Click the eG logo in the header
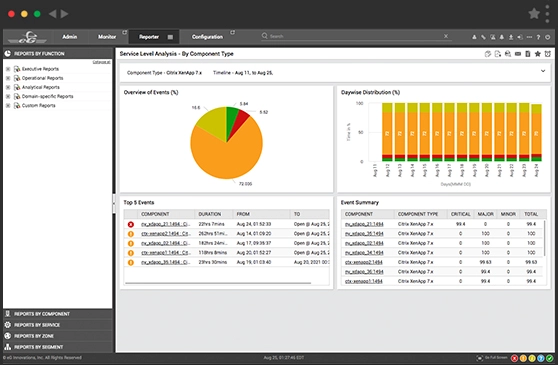558x365 pixels. click(x=28, y=37)
